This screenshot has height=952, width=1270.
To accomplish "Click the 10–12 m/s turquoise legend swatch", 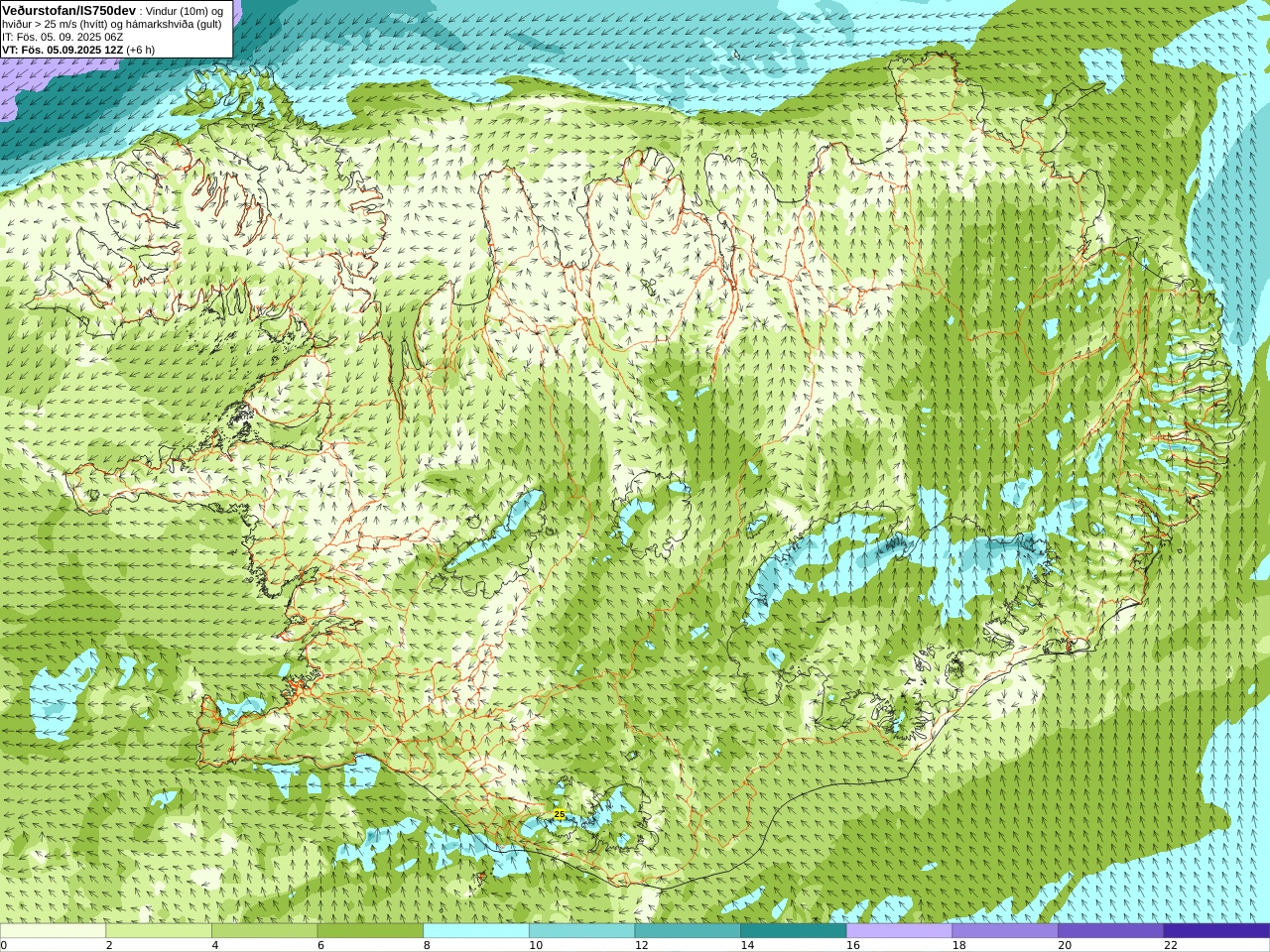I will (581, 931).
